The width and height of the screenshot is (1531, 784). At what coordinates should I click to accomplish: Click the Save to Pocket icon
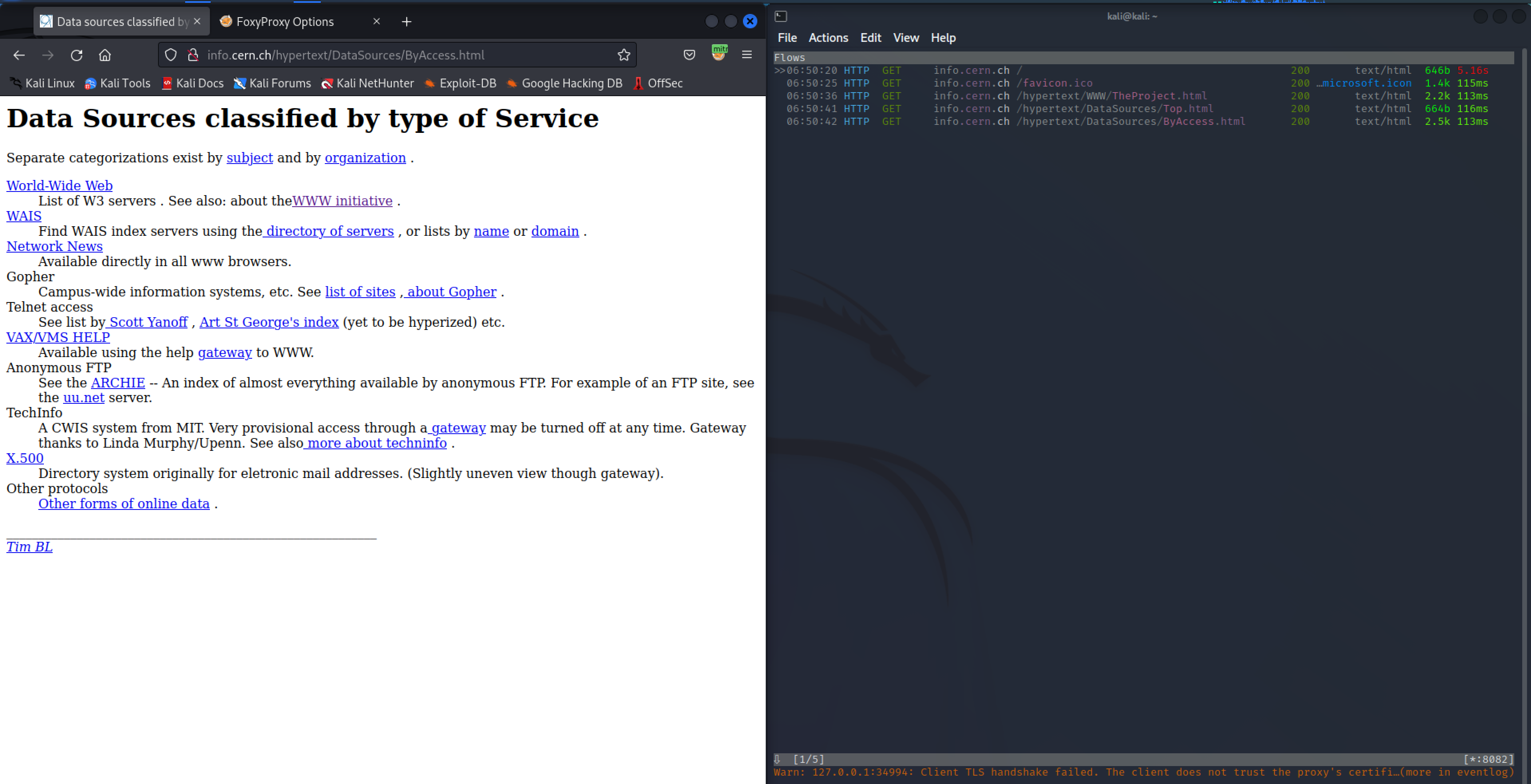point(689,55)
